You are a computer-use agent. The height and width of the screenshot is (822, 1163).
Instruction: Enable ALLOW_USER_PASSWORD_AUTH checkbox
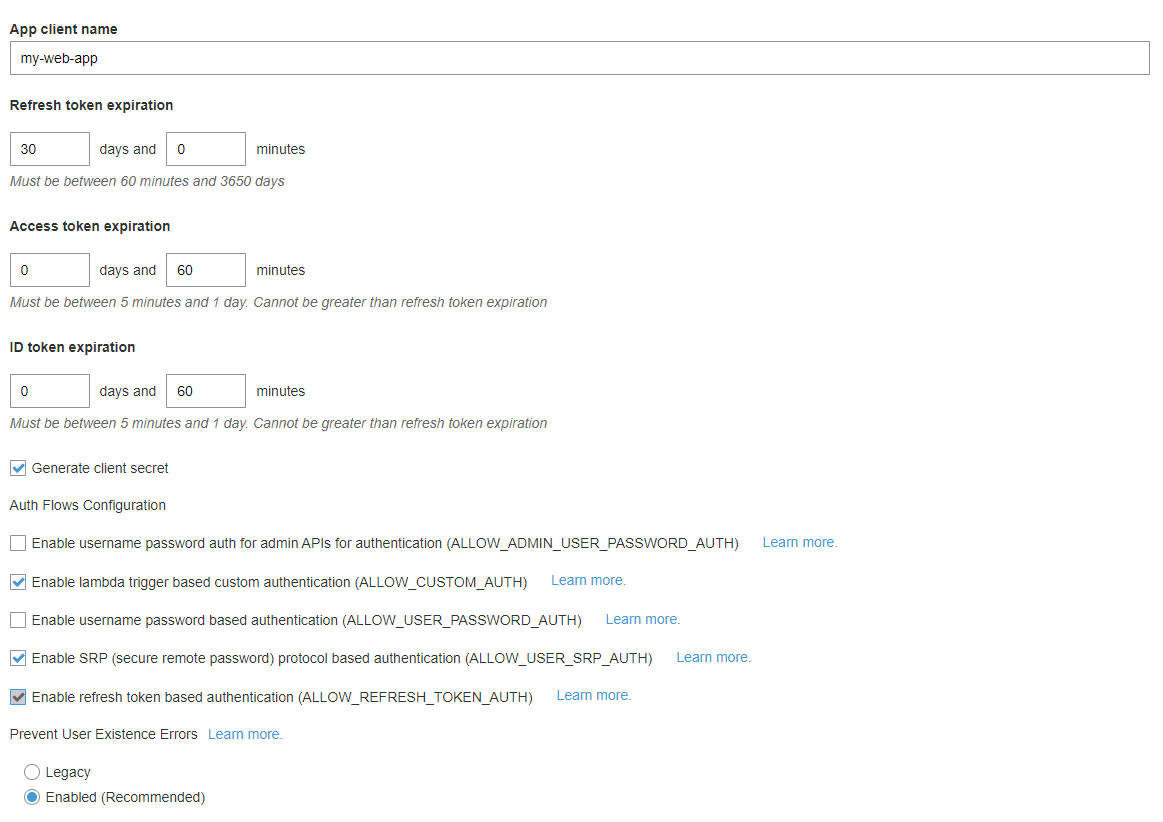click(x=18, y=620)
